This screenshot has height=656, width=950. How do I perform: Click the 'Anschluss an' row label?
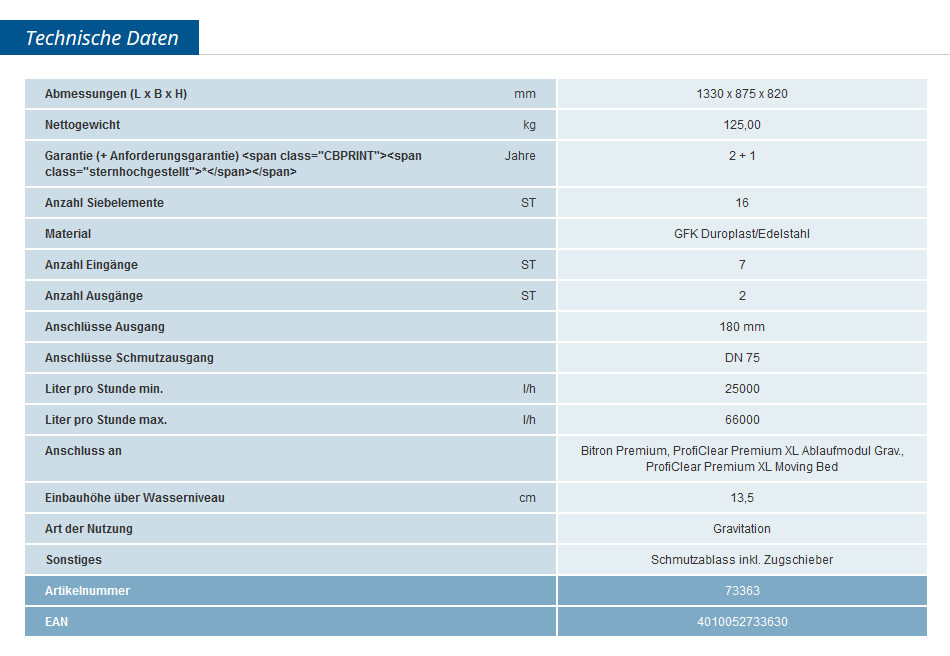83,451
